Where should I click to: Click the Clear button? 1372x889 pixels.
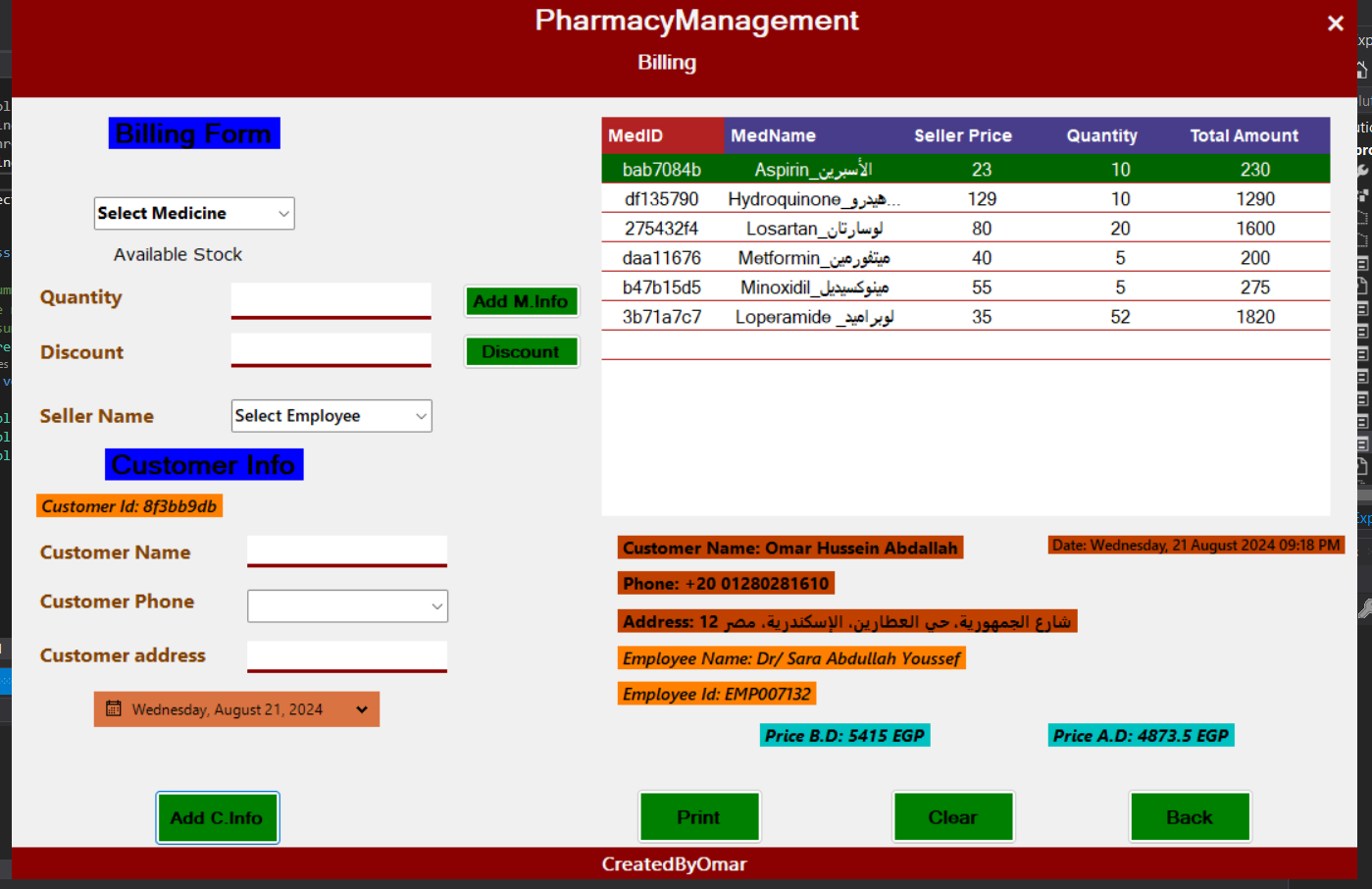click(x=952, y=817)
